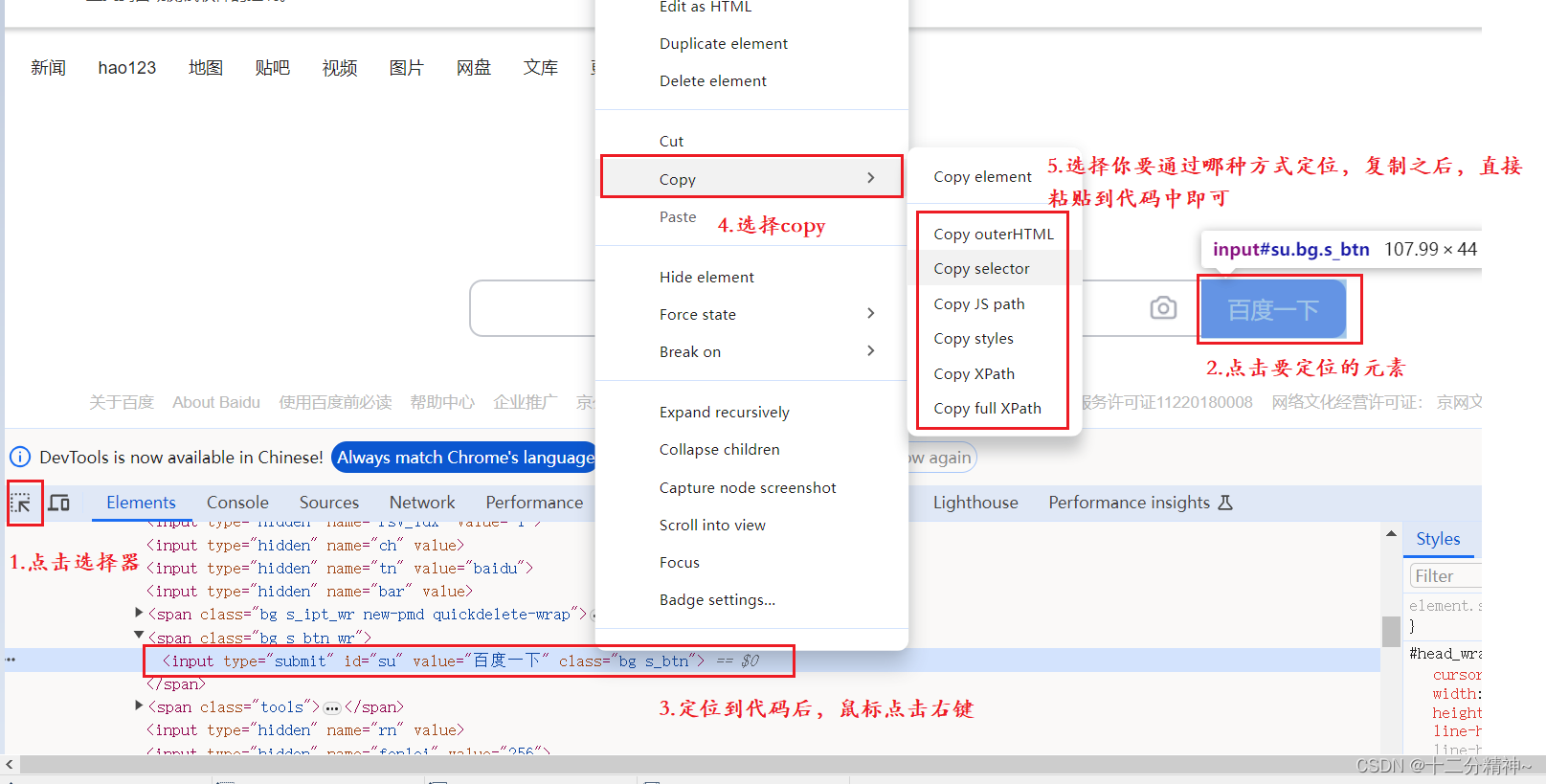Select the input name="tn" value="baidu" row
The height and width of the screenshot is (784, 1546).
[340, 569]
